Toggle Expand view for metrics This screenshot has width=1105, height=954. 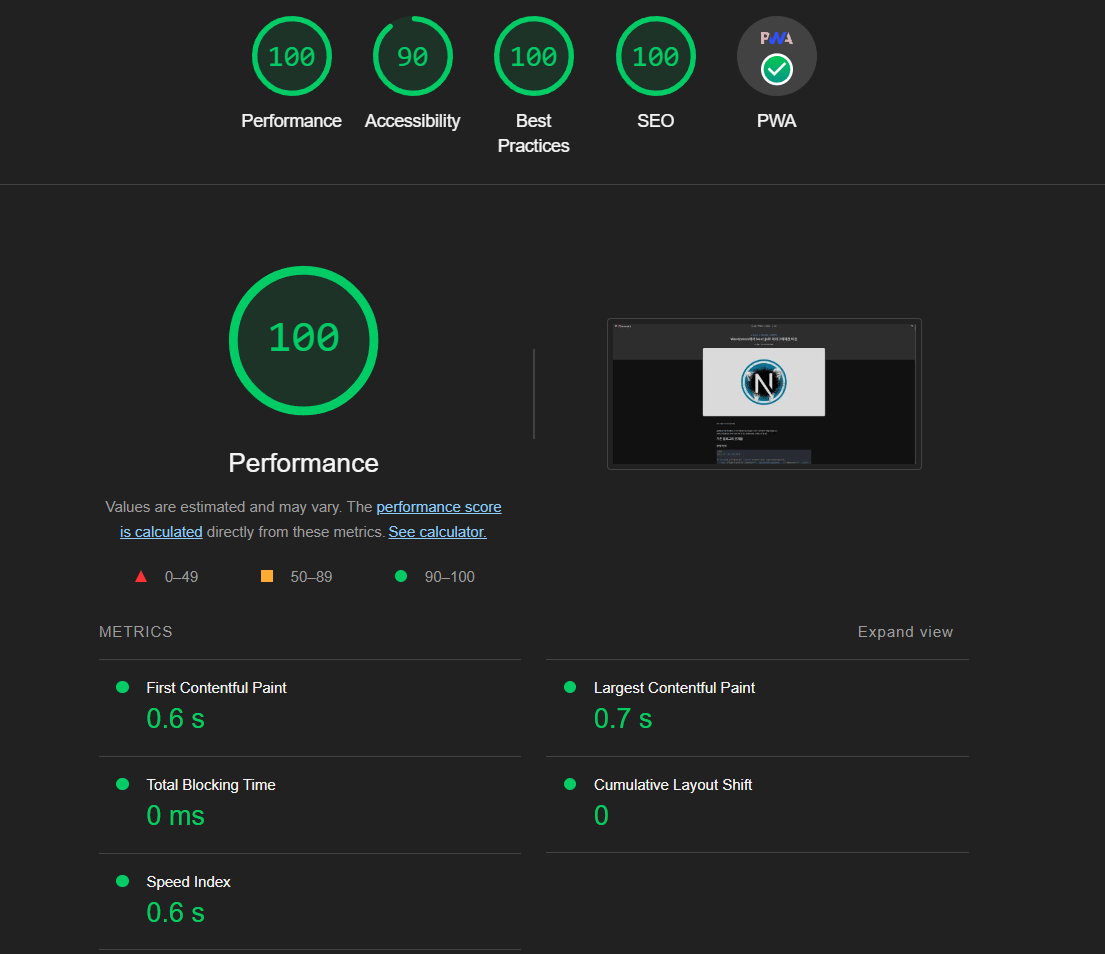[x=905, y=632]
